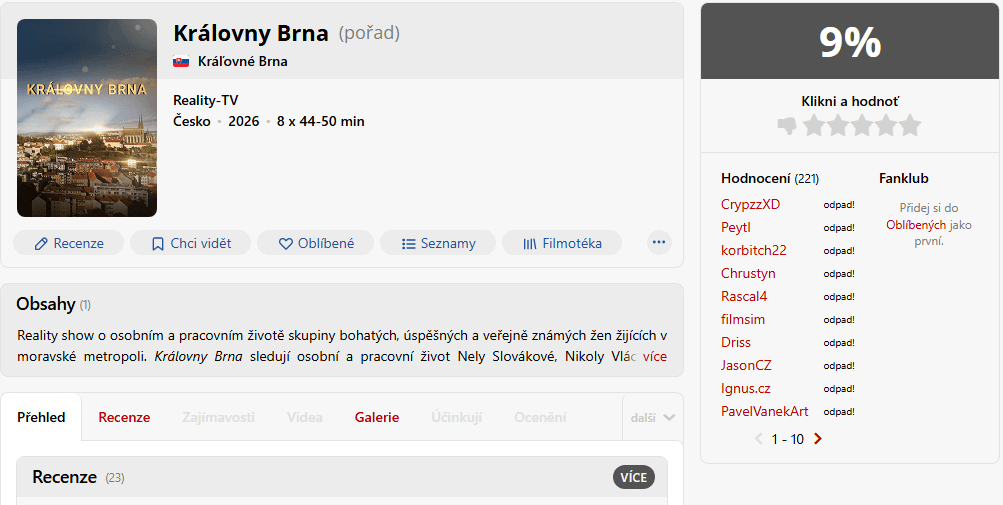Expand the synopsis with 'více' link
1003x505 pixels.
pos(654,356)
